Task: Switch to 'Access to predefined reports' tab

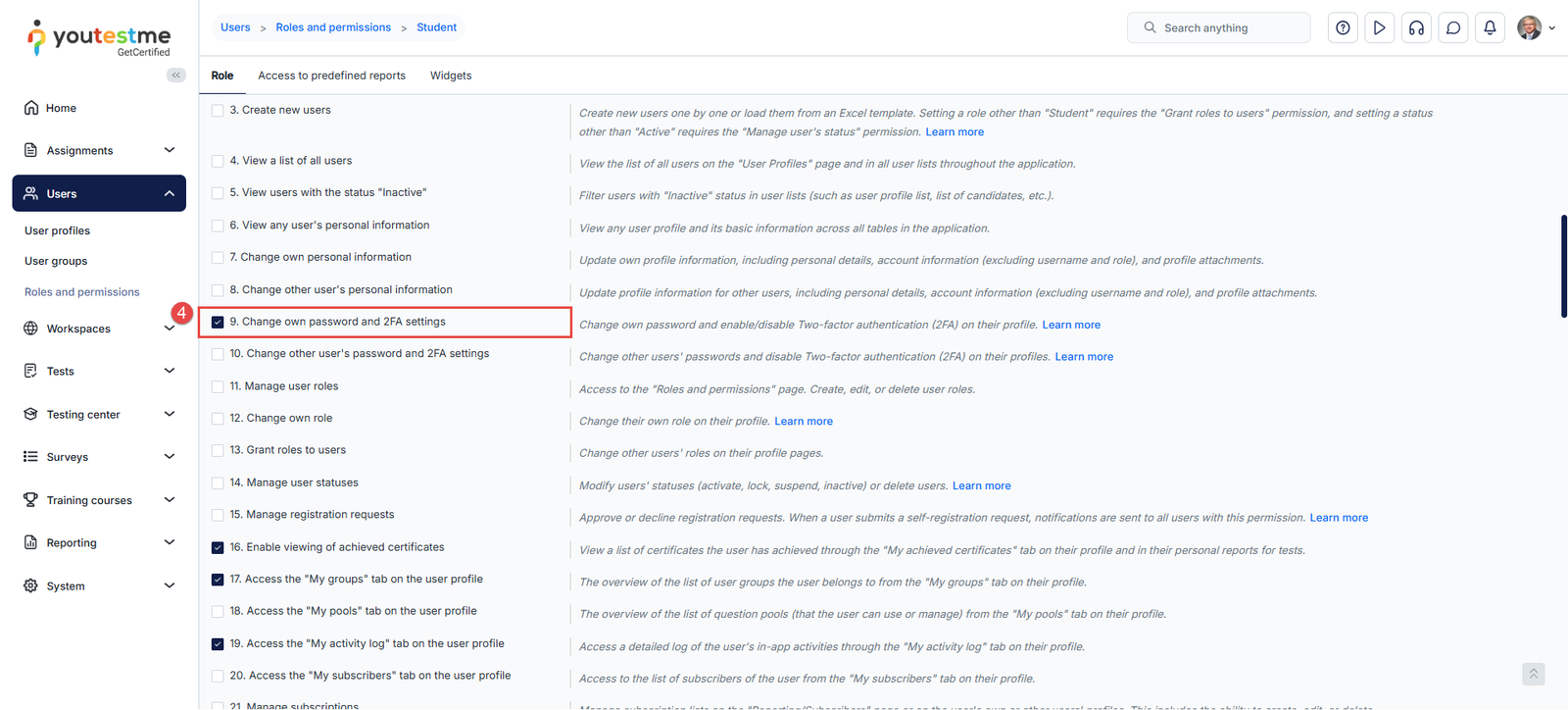Action: [331, 76]
